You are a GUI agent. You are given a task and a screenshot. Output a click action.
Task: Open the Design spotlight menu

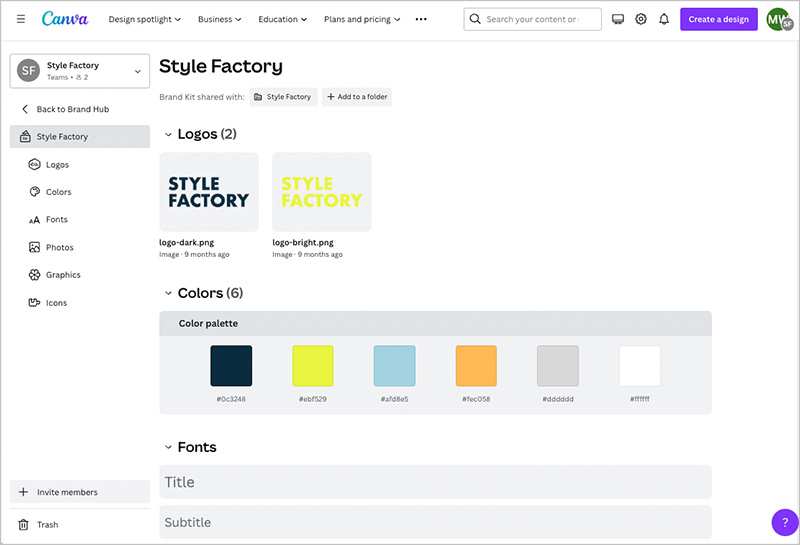(x=145, y=19)
